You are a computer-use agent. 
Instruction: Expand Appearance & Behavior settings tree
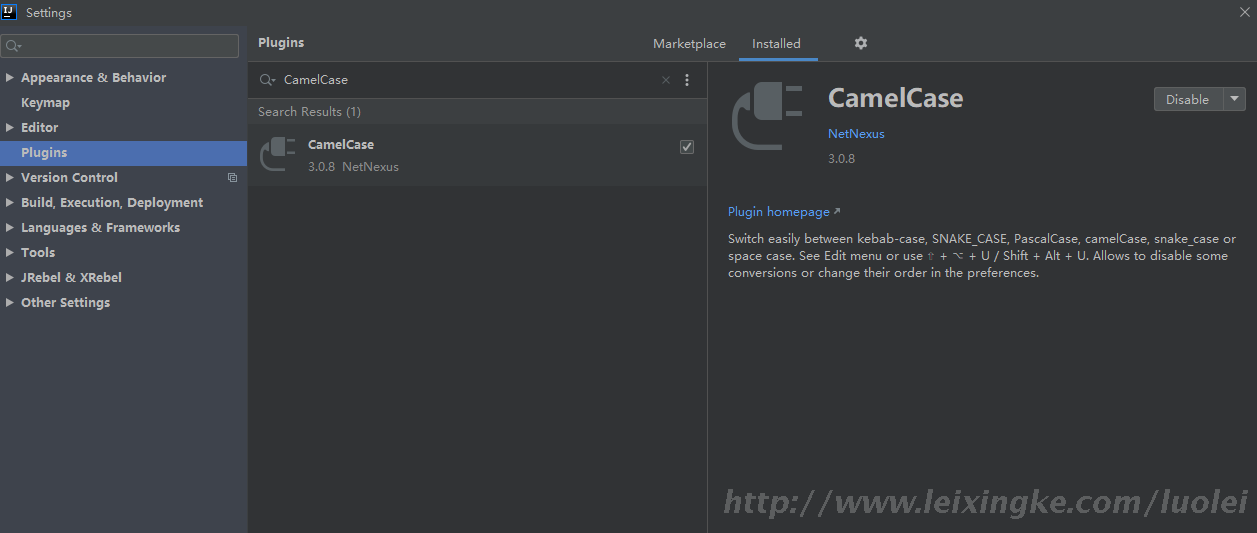tap(10, 78)
